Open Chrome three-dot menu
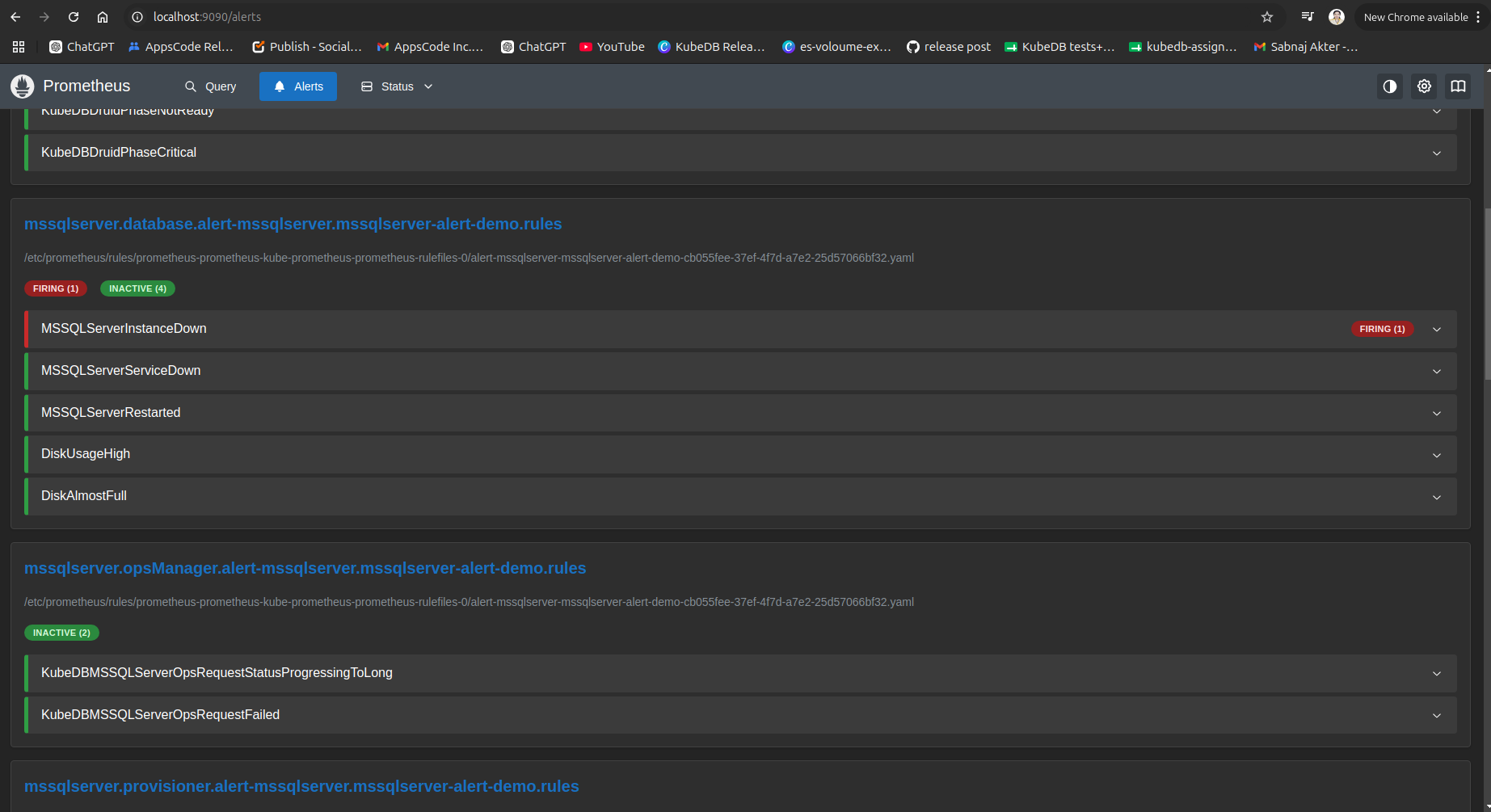Viewport: 1491px width, 812px height. tap(1478, 17)
